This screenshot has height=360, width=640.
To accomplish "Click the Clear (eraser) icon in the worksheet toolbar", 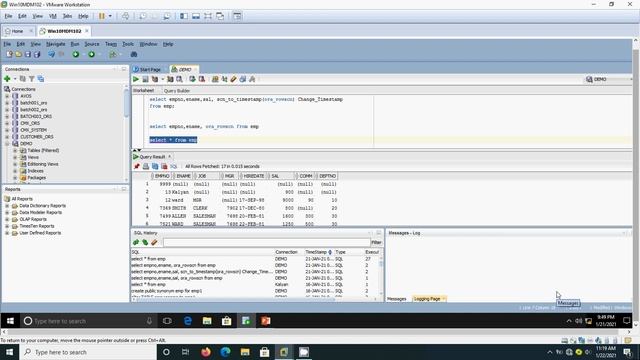I will (x=233, y=79).
